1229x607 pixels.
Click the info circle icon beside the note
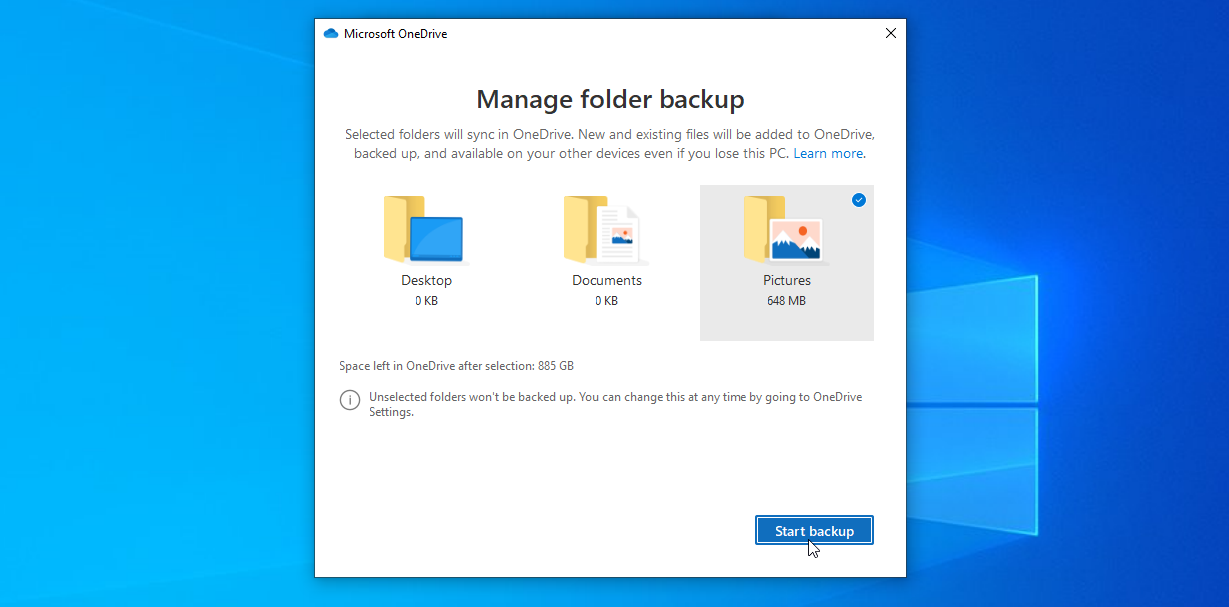[x=350, y=400]
